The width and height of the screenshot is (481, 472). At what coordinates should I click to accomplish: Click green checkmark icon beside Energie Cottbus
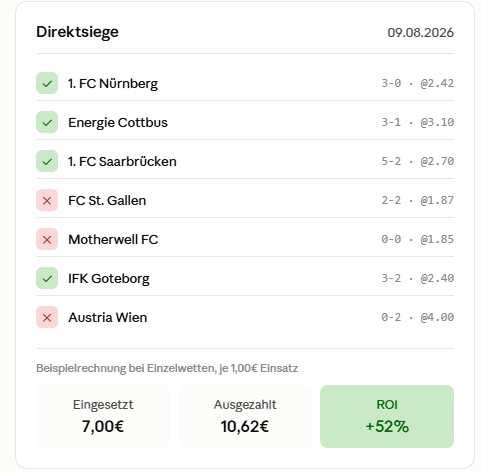47,122
